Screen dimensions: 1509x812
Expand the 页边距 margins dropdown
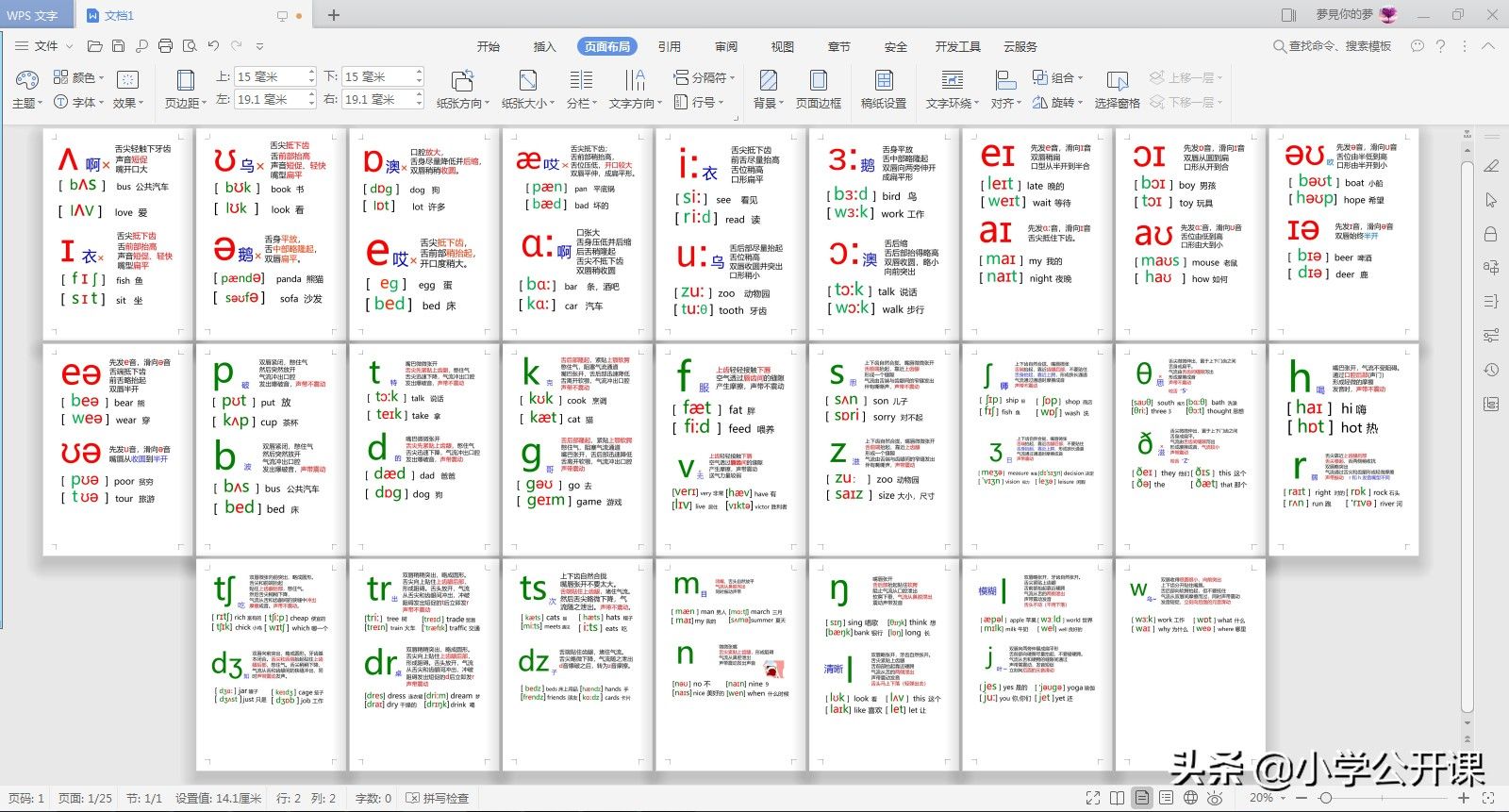click(185, 90)
